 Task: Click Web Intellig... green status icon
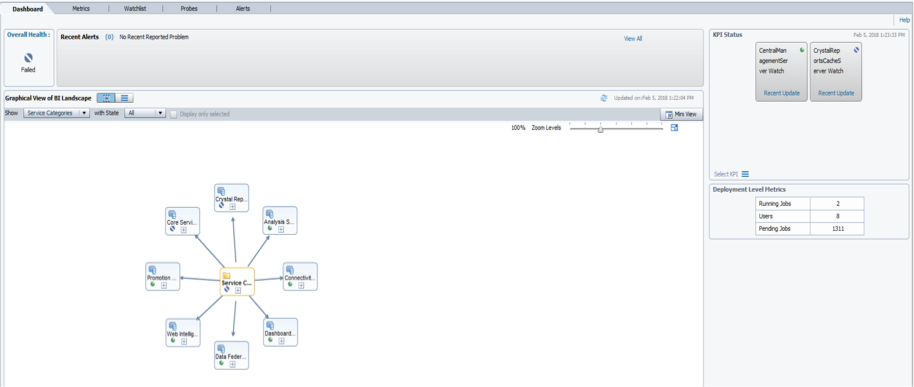click(x=173, y=340)
